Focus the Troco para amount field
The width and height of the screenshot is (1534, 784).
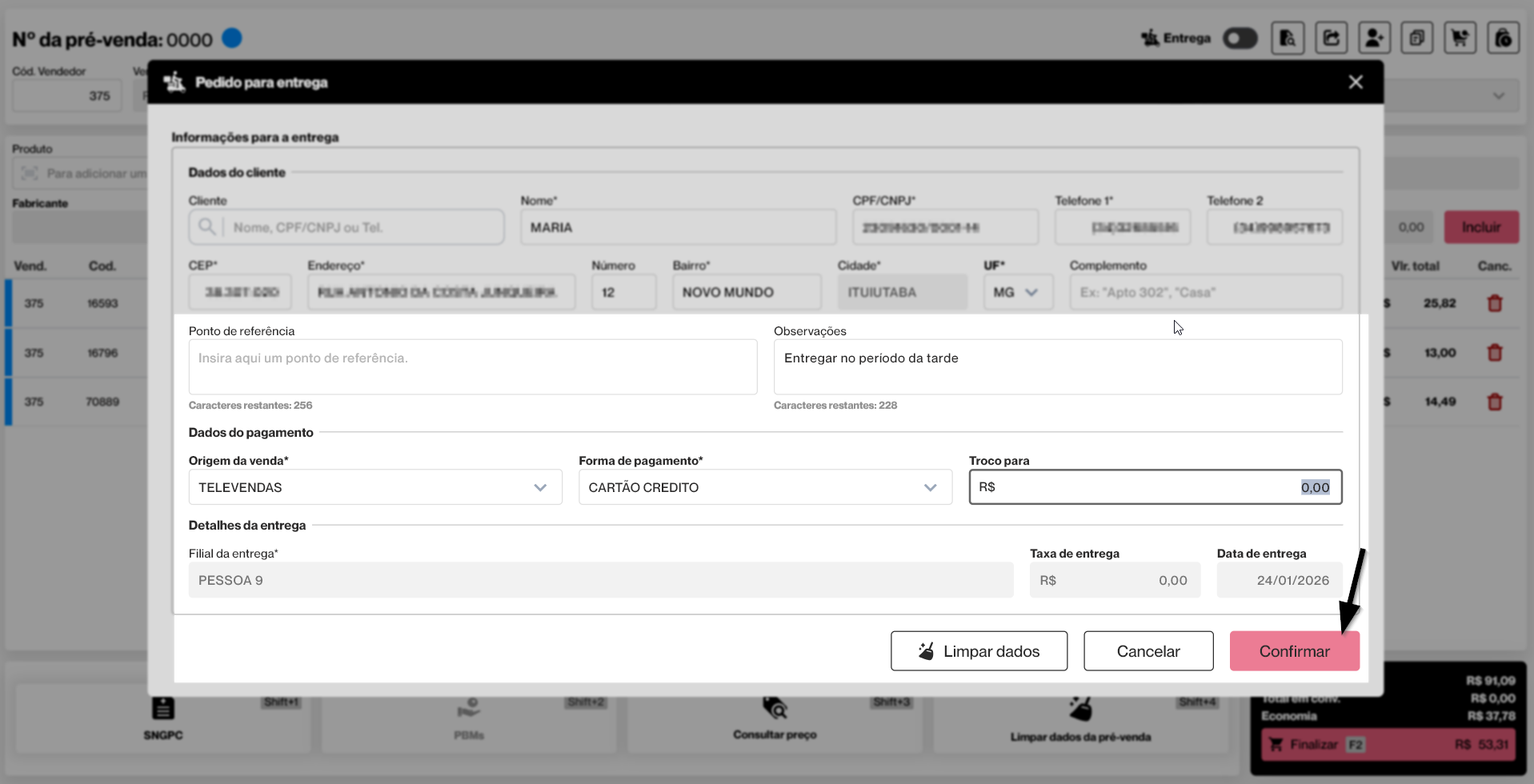(1155, 487)
